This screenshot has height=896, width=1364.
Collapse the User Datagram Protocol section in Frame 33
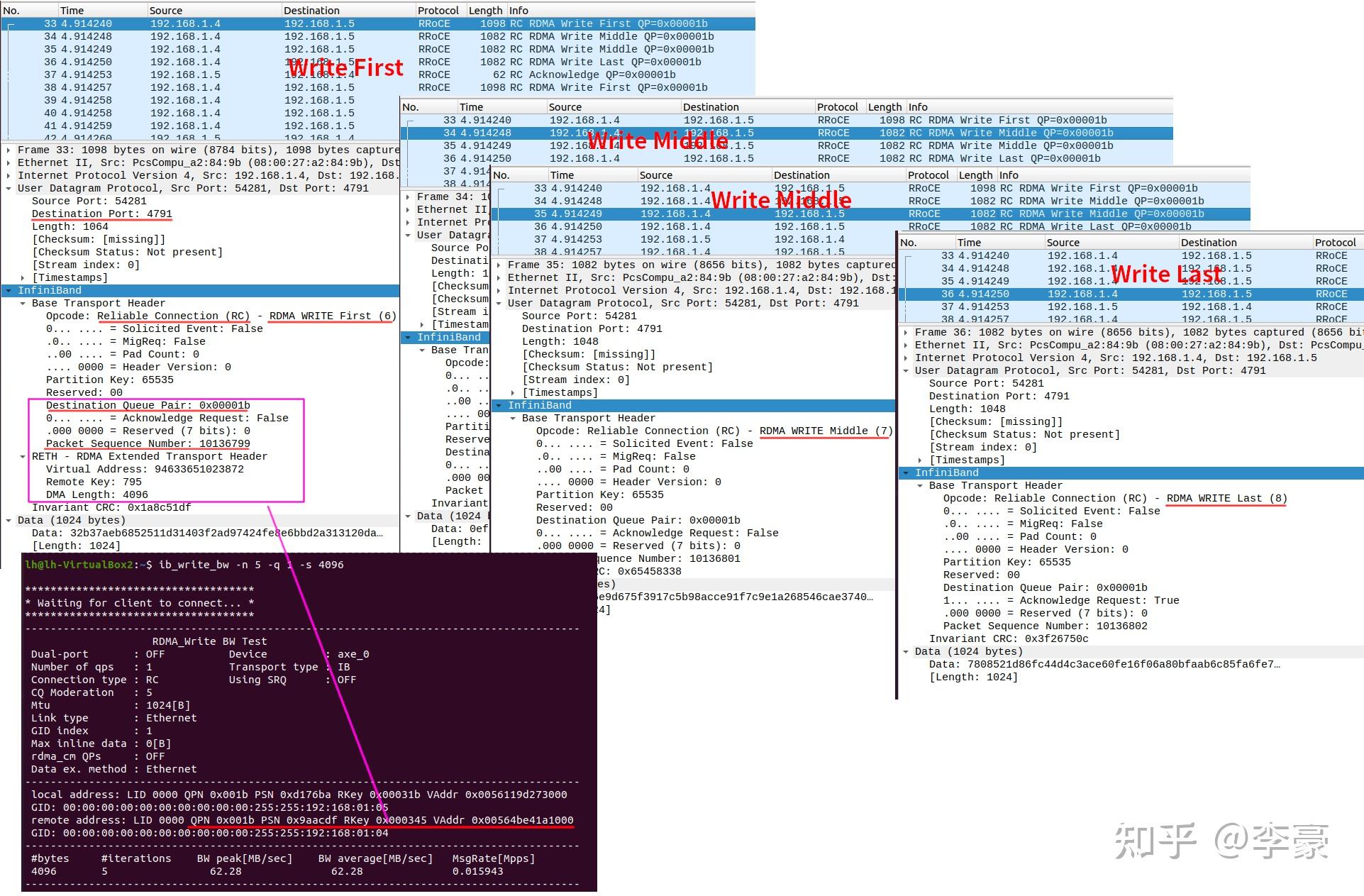click(8, 188)
